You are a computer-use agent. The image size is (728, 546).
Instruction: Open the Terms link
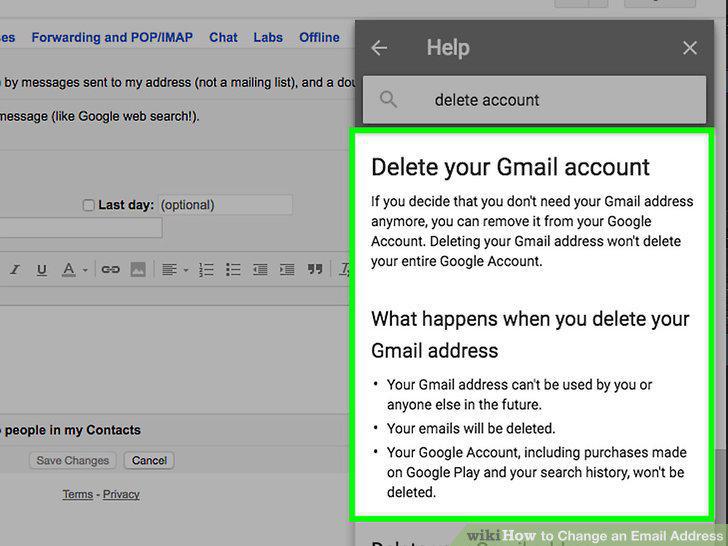(x=78, y=494)
